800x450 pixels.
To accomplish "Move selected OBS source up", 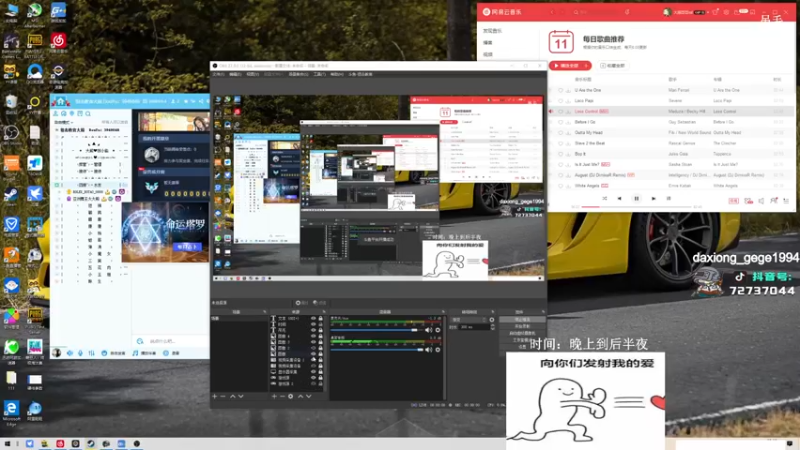I will pyautogui.click(x=300, y=396).
